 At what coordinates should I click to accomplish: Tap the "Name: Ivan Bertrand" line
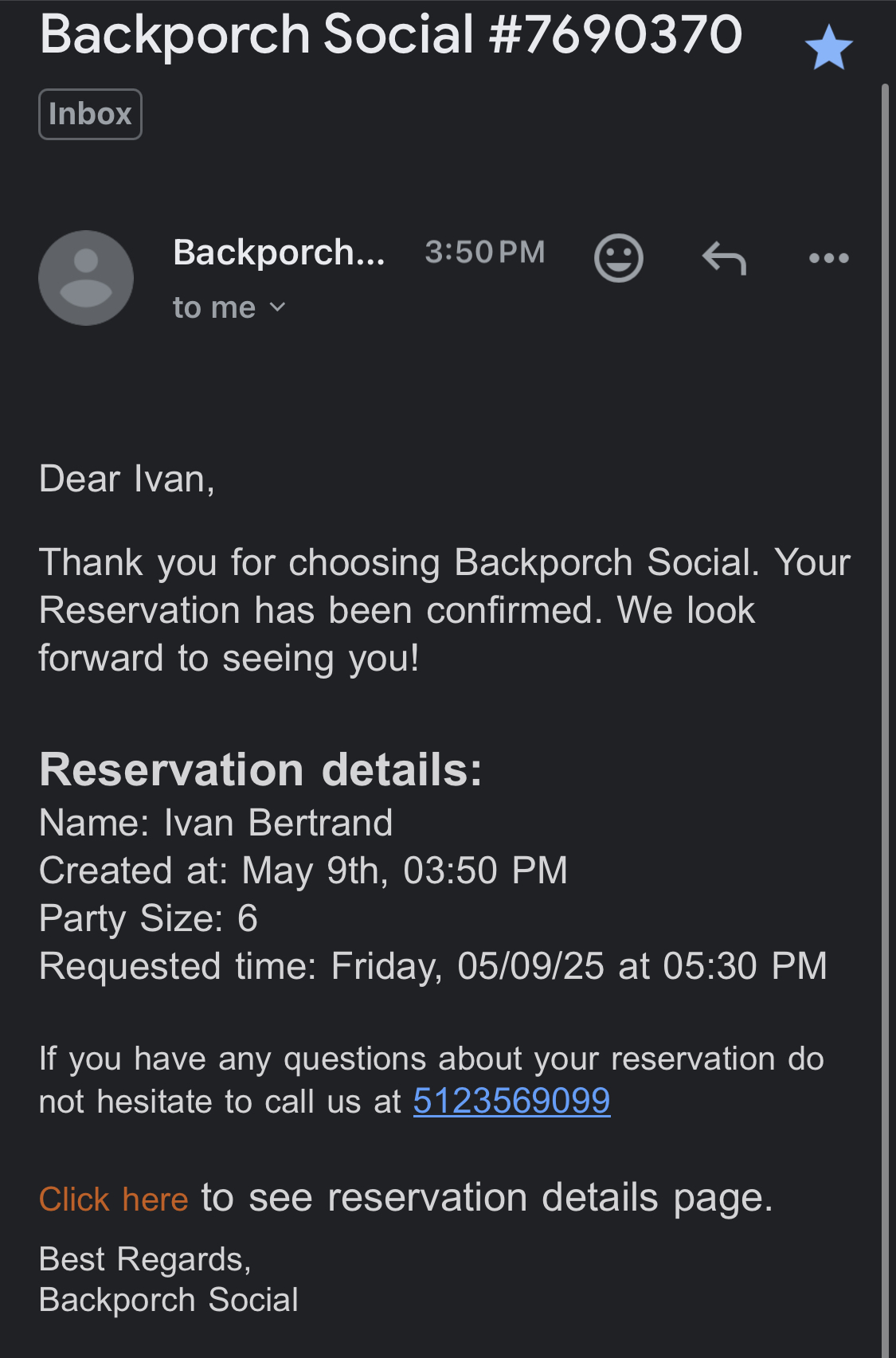coord(216,823)
